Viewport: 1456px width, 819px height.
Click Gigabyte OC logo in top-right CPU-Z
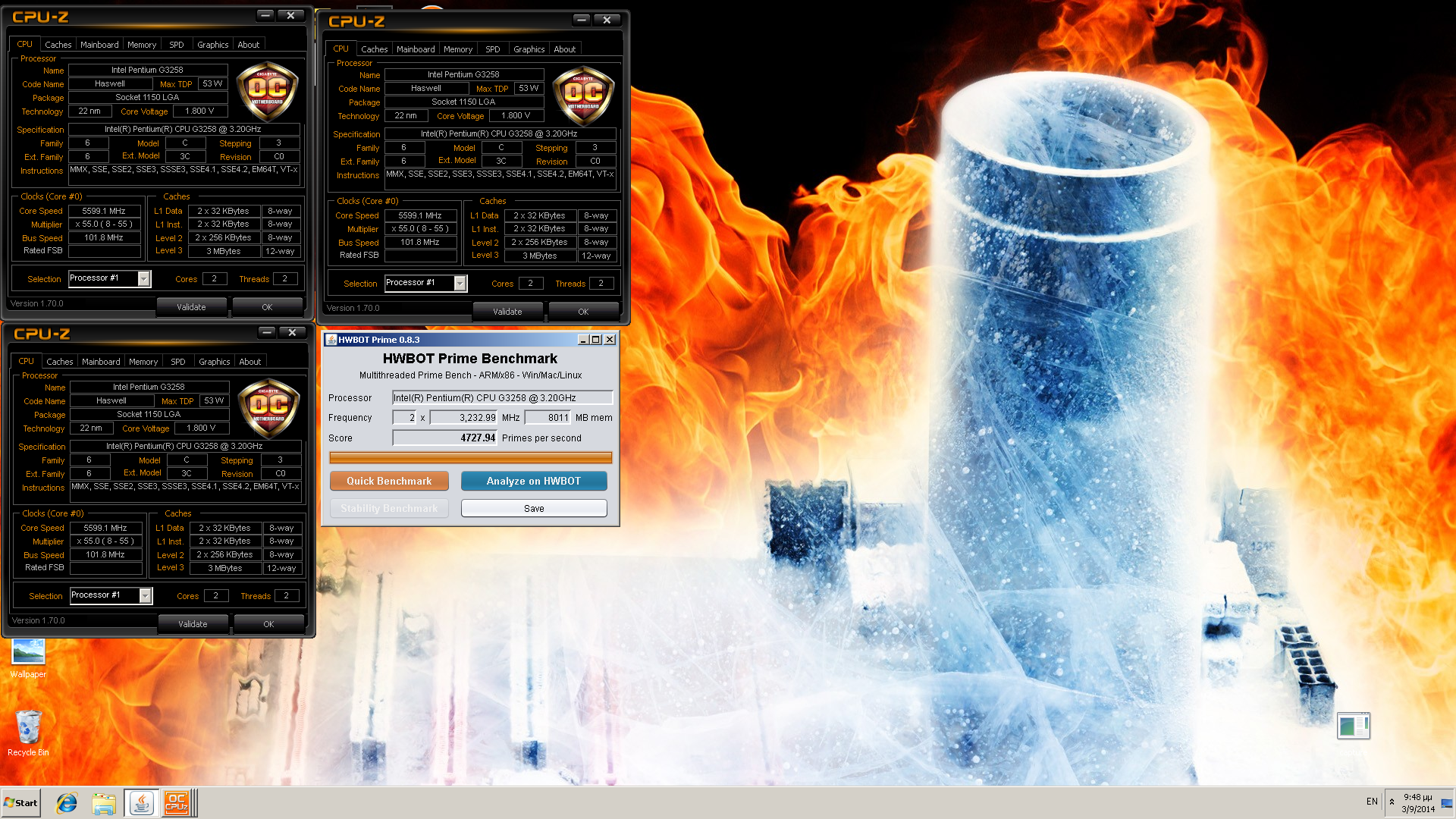(583, 97)
